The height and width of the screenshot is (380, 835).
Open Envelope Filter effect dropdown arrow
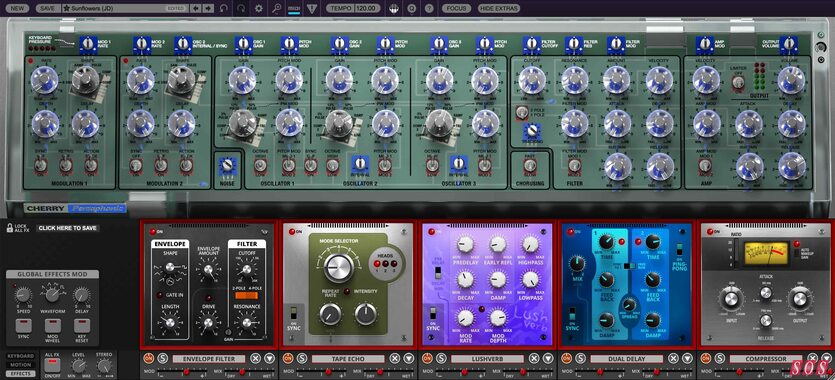(269, 358)
